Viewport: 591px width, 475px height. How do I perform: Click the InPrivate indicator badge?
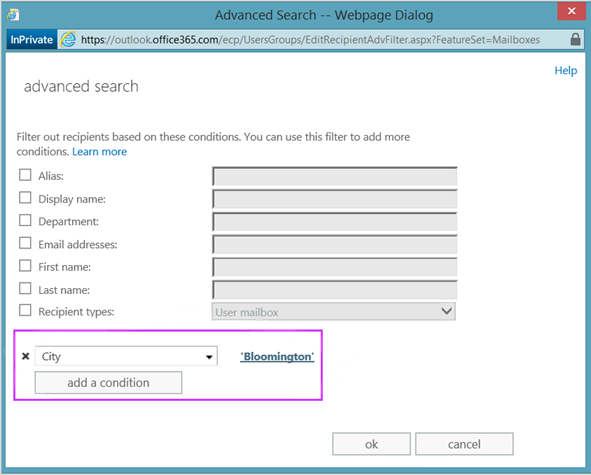[x=32, y=40]
